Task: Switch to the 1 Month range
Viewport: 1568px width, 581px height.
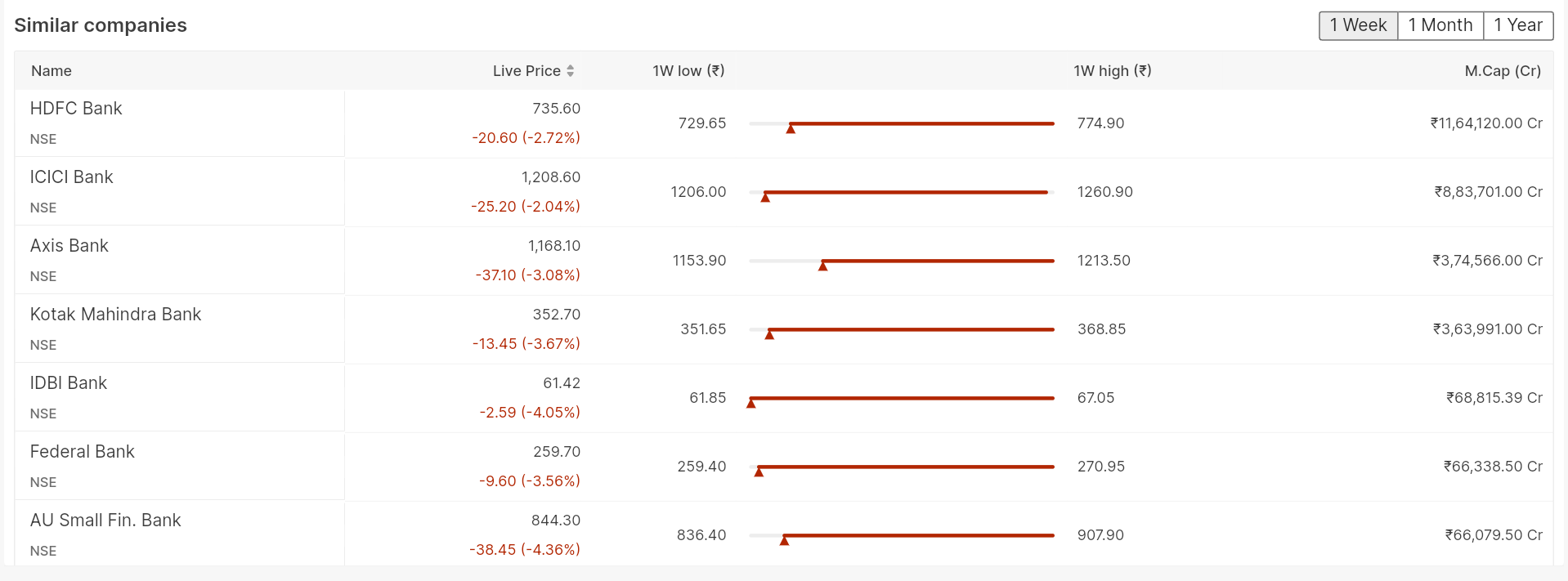Action: [1440, 25]
